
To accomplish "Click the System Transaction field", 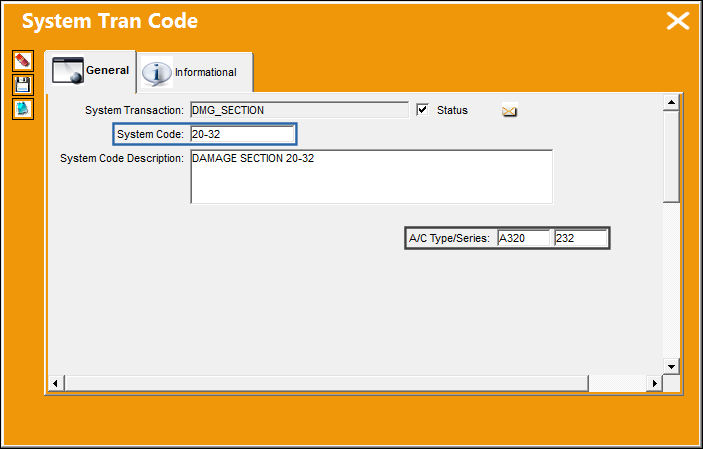I will (x=299, y=110).
